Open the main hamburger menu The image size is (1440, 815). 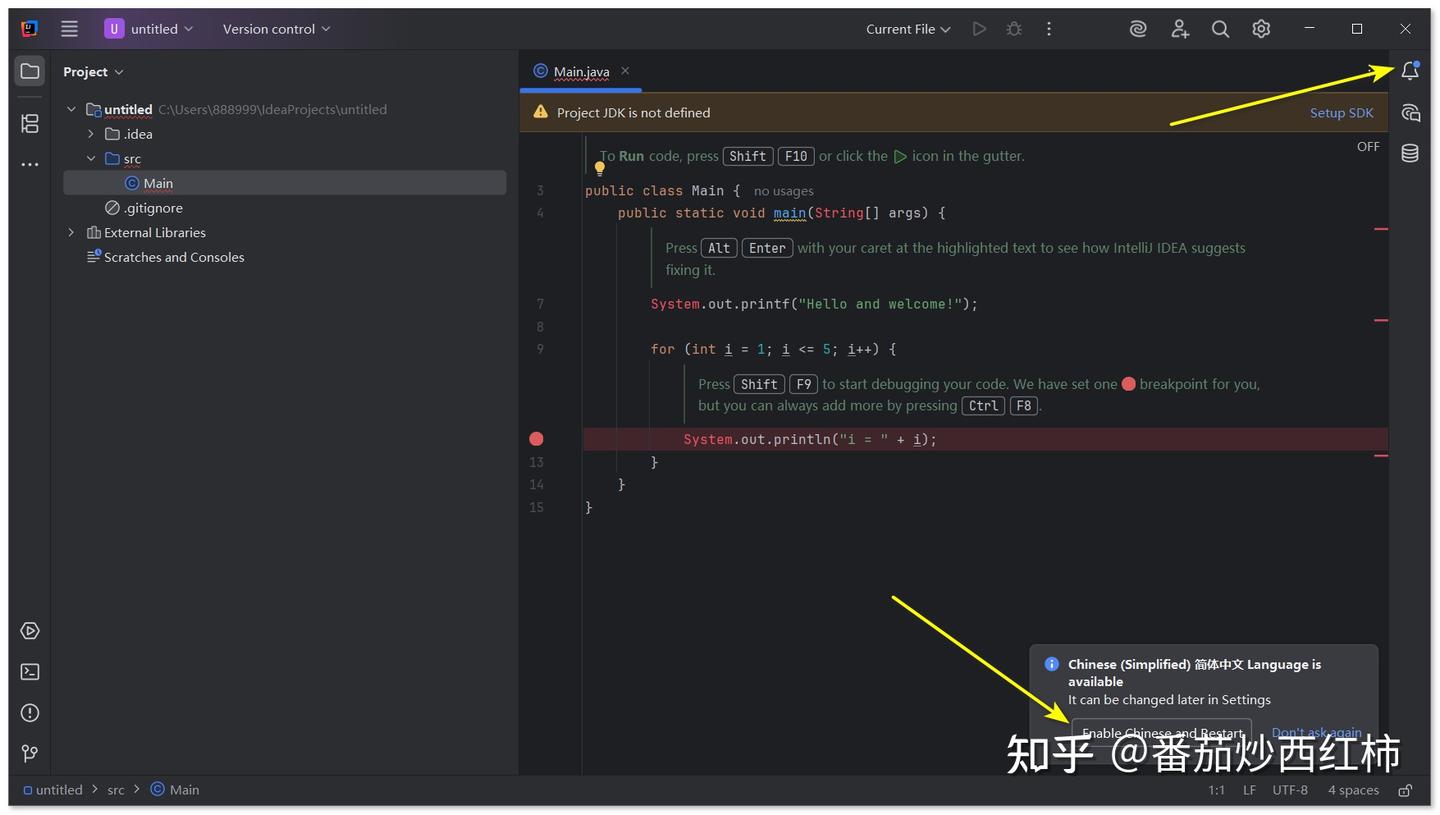pos(69,29)
